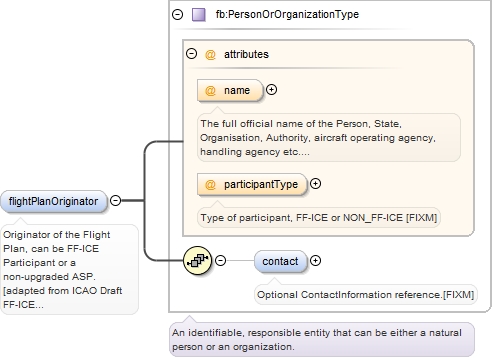Image resolution: width=493 pixels, height=360 pixels.
Task: Collapse the flightPlanOriginator element
Action: [115, 201]
